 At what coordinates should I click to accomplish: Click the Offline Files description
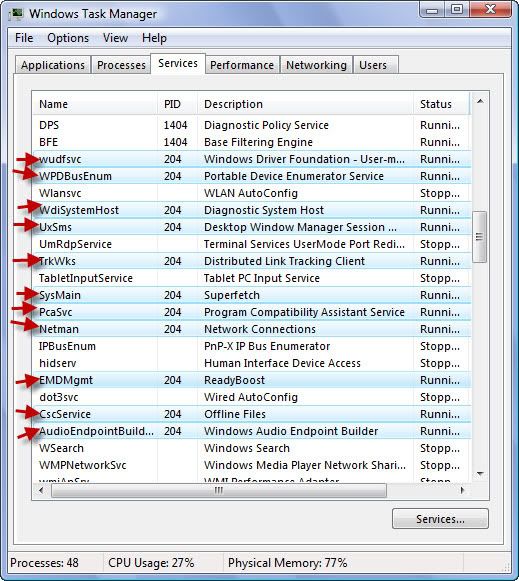pos(235,414)
